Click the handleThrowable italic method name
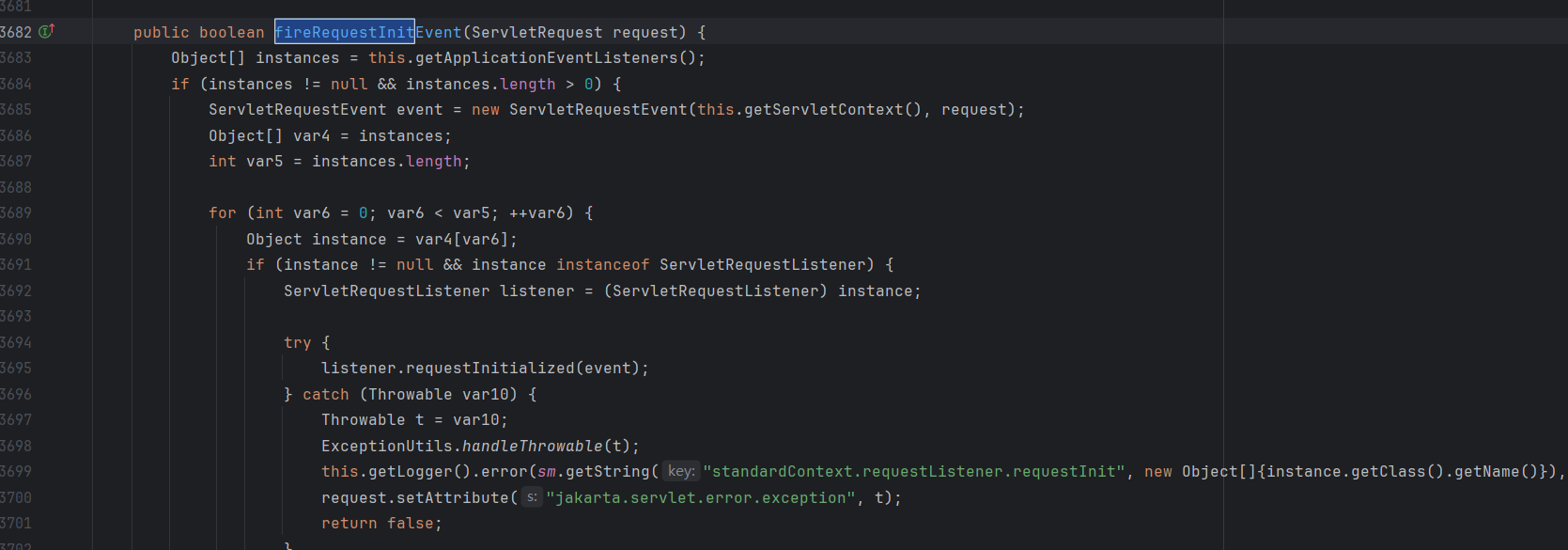The width and height of the screenshot is (1568, 550). click(x=532, y=446)
